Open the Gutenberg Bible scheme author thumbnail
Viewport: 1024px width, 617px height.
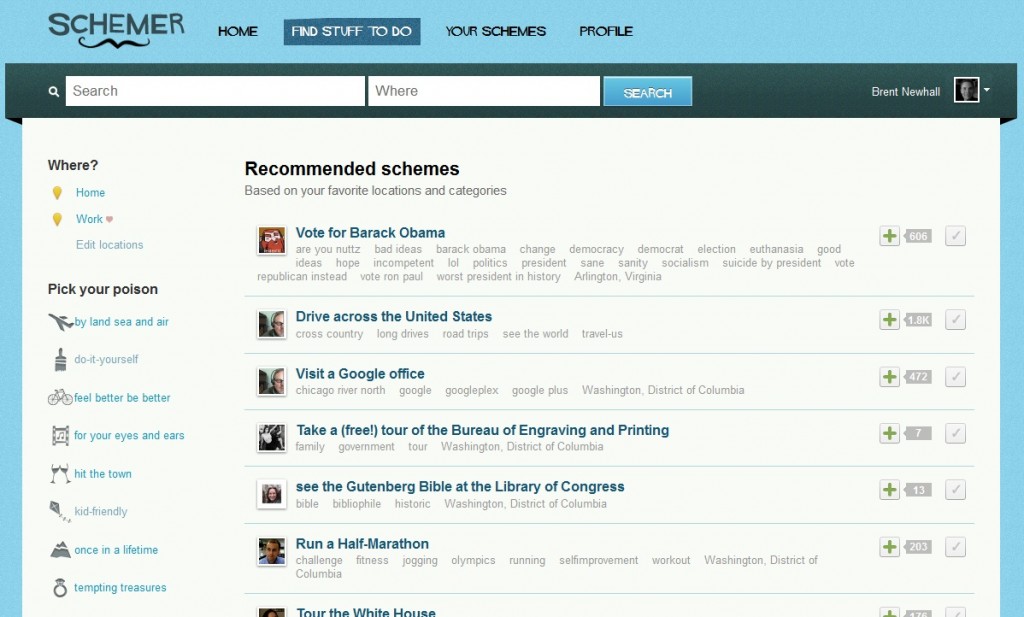(x=271, y=494)
